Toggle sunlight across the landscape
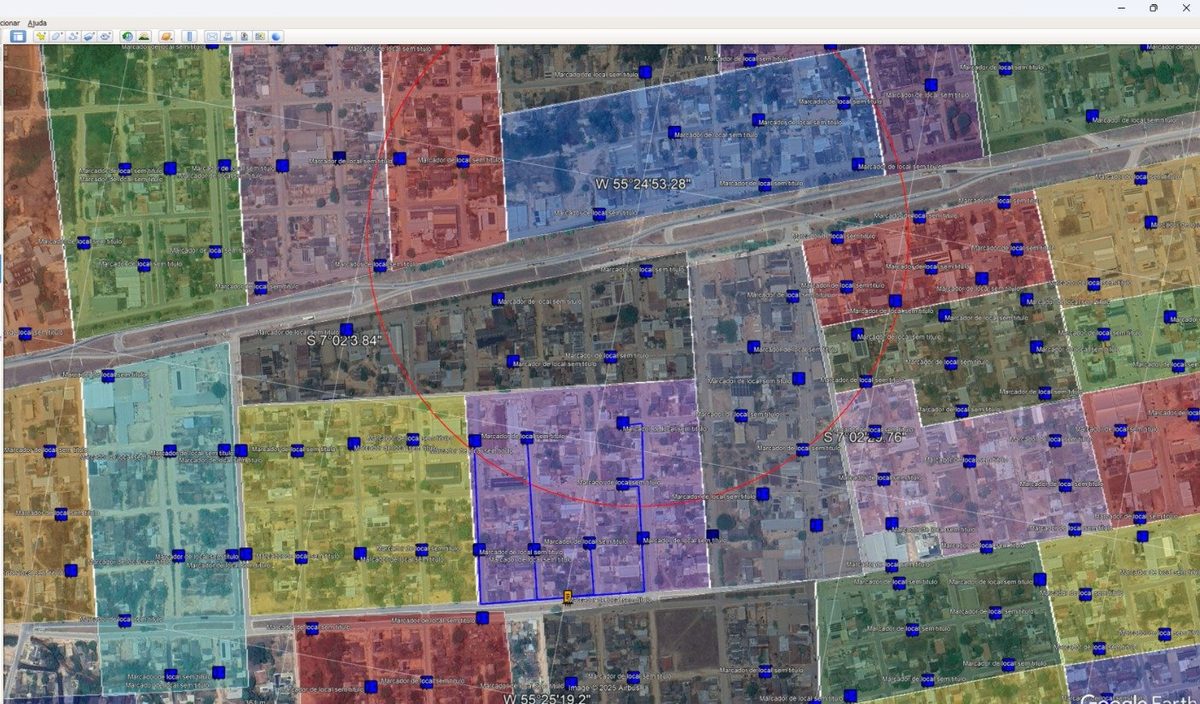This screenshot has width=1200, height=704. pyautogui.click(x=144, y=36)
